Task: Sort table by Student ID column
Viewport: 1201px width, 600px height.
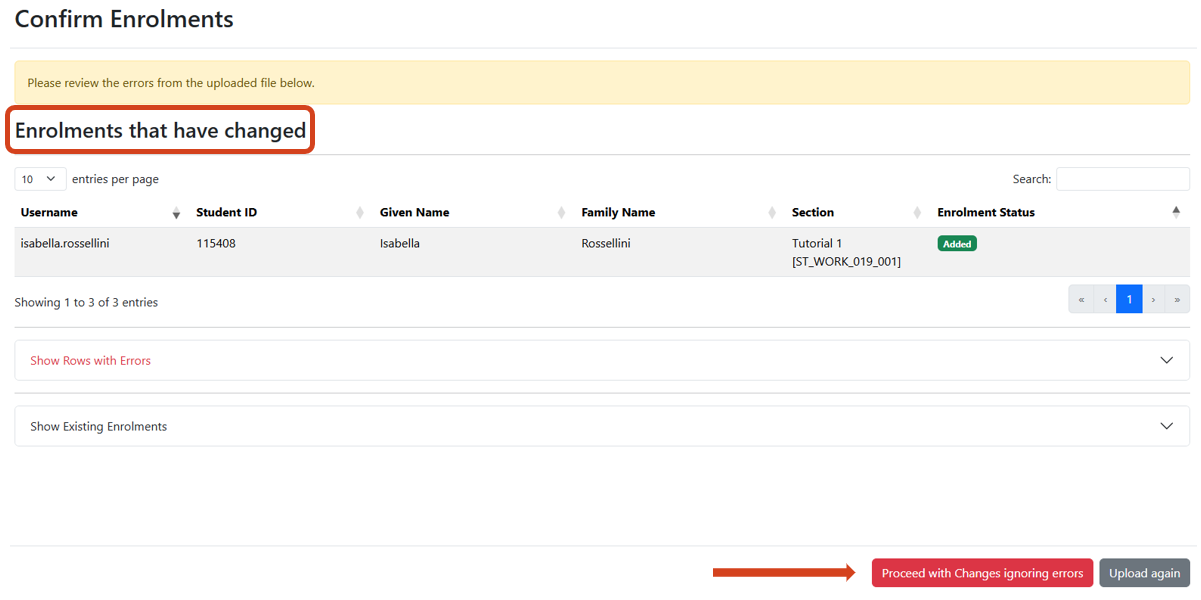Action: point(281,212)
